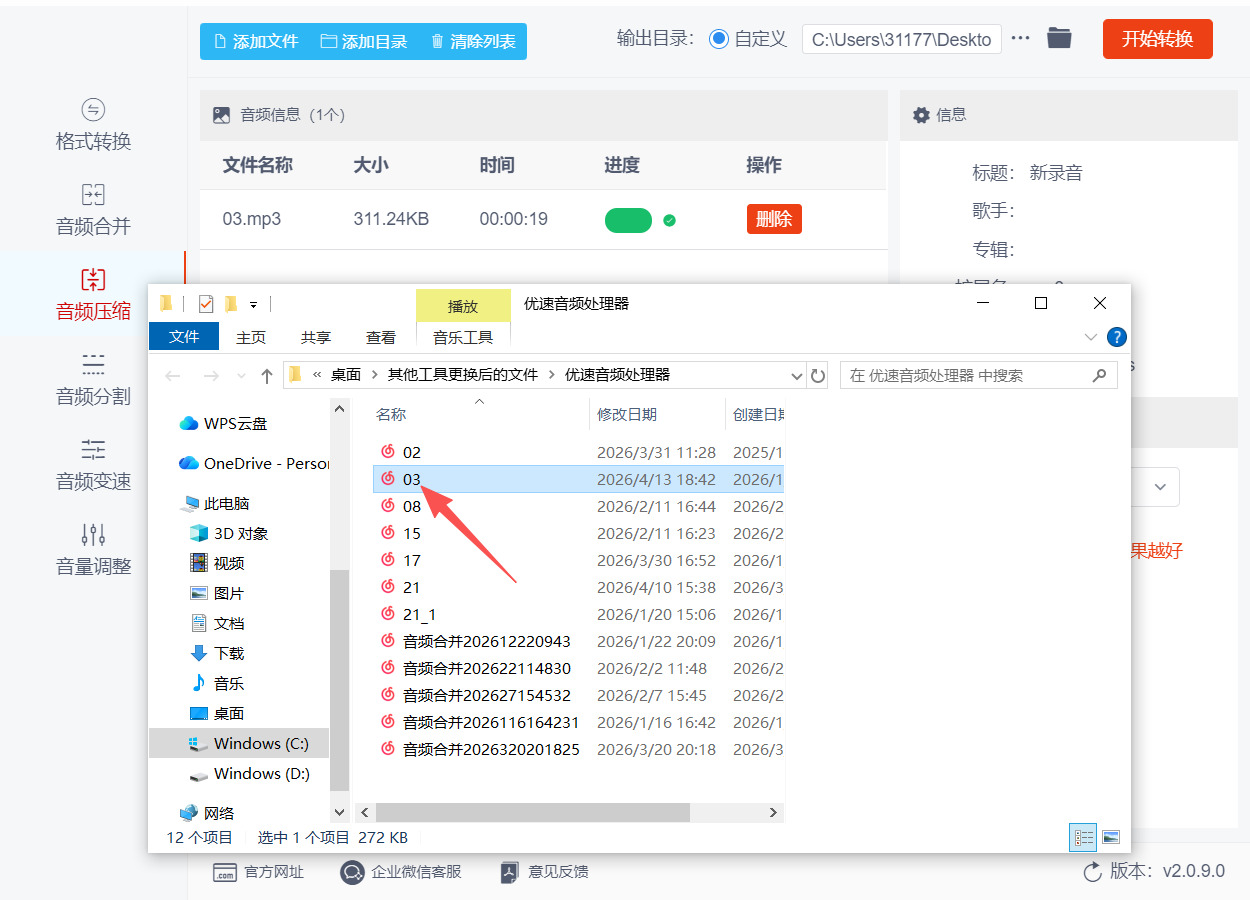The width and height of the screenshot is (1250, 900).
Task: Select Windows (C:) drive
Action: tap(238, 743)
